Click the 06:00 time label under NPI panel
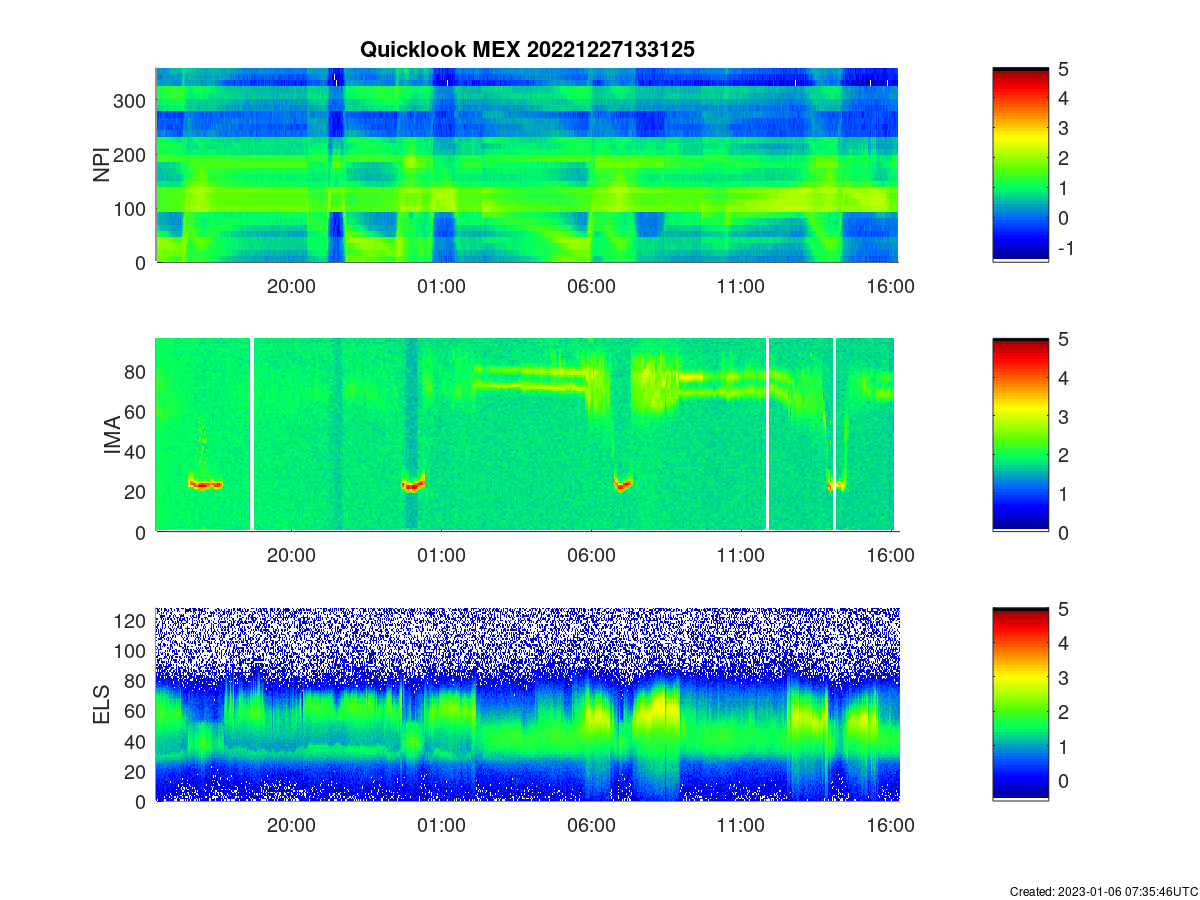The width and height of the screenshot is (1200, 900). tap(591, 286)
